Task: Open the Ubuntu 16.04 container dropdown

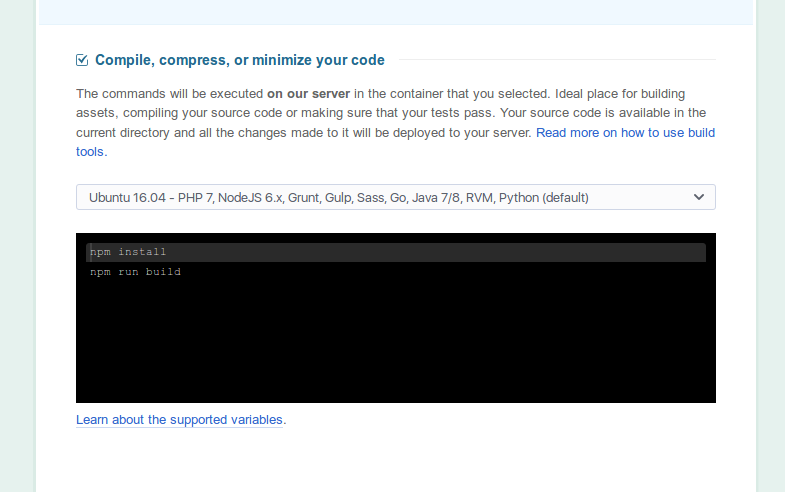Action: tap(395, 197)
